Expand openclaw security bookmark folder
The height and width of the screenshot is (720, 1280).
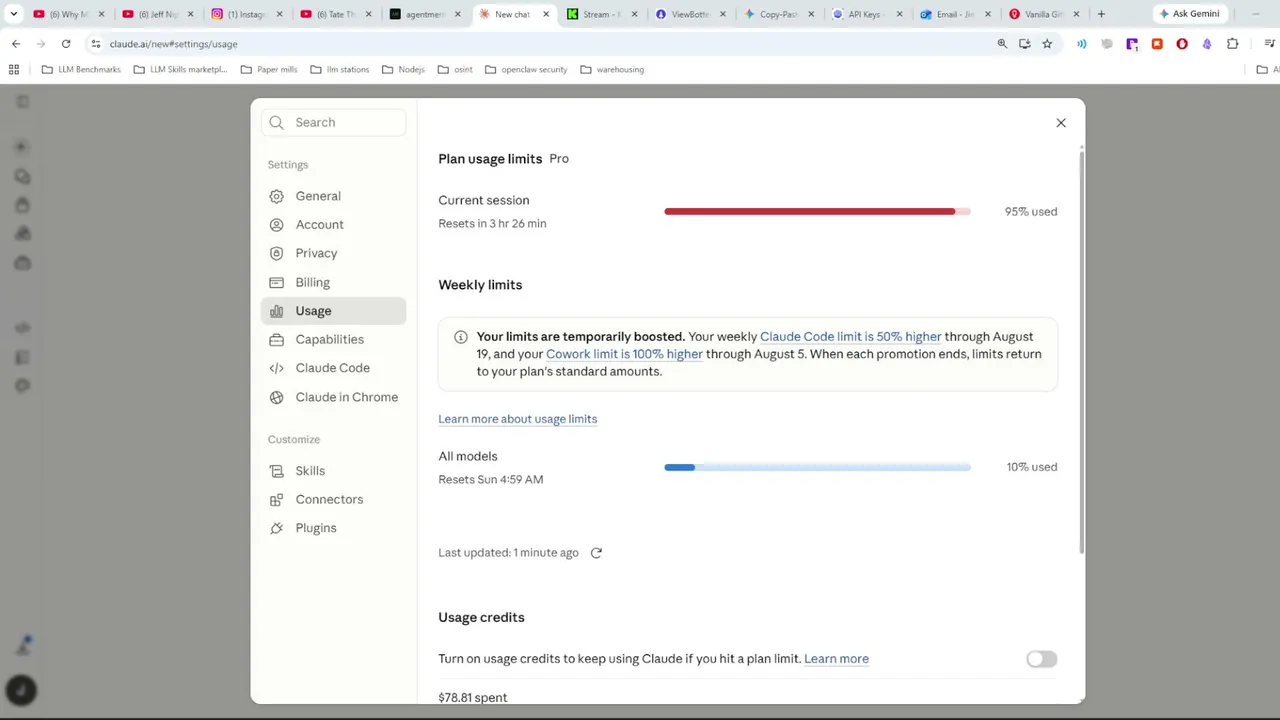coord(526,70)
